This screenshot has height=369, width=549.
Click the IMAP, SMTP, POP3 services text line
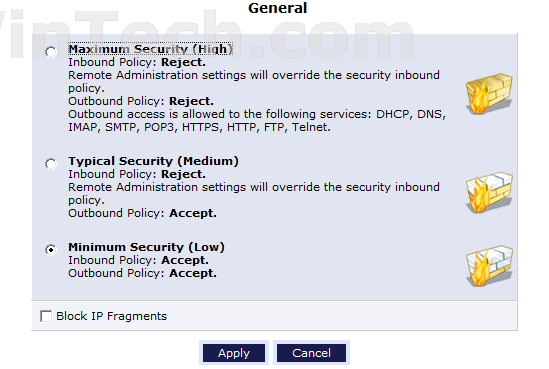tap(200, 127)
